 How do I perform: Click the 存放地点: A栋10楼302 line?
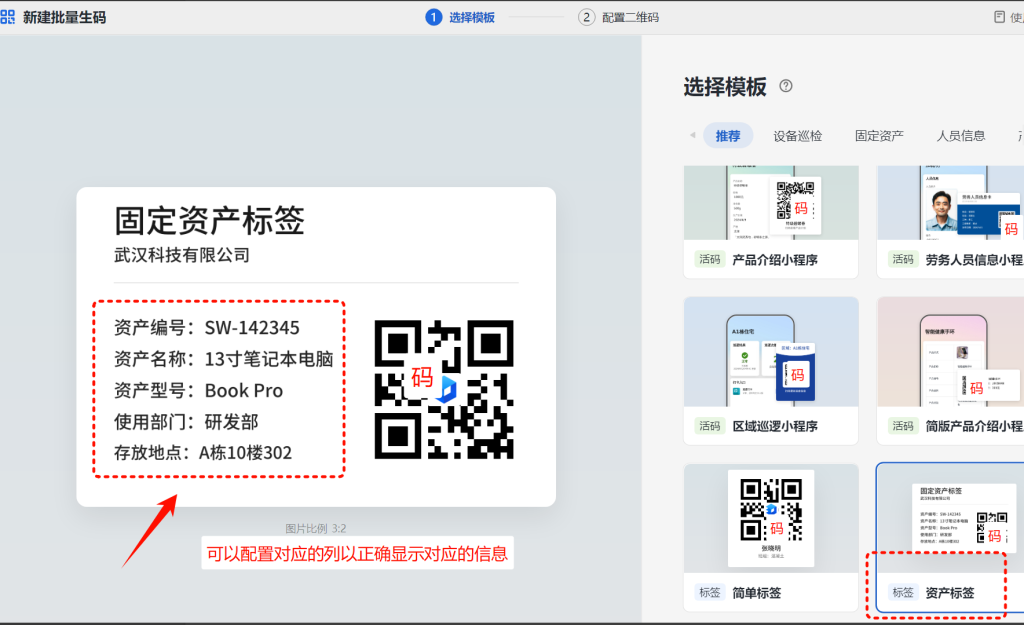[x=203, y=453]
